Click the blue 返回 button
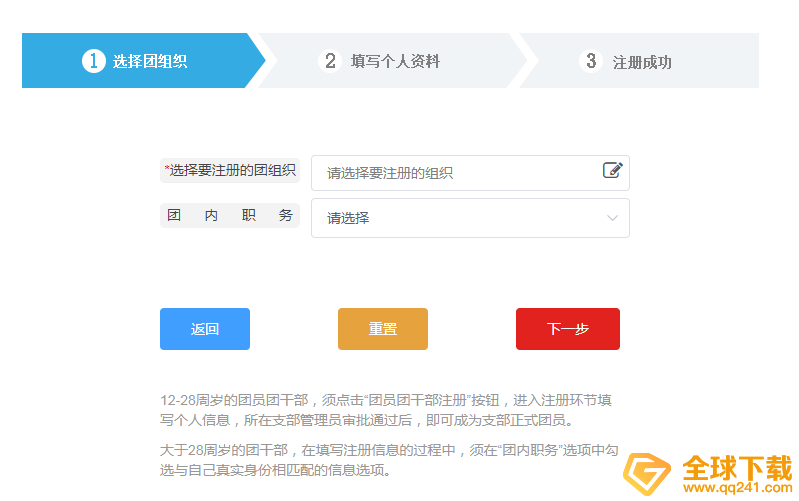799x501 pixels. click(x=205, y=329)
